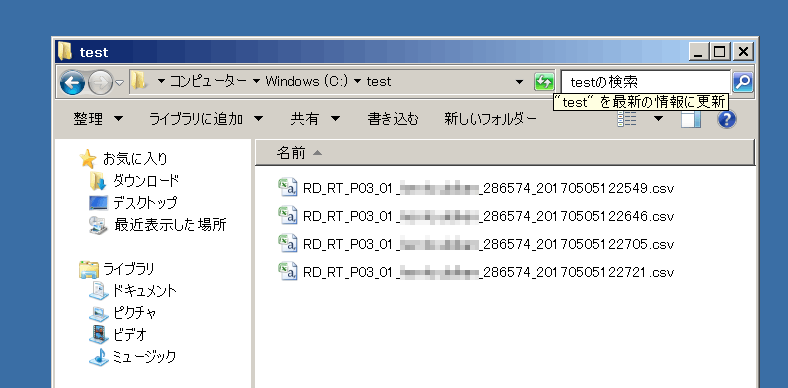Screen dimensions: 788x388
Task: Maximize the test window
Action: (x=721, y=51)
